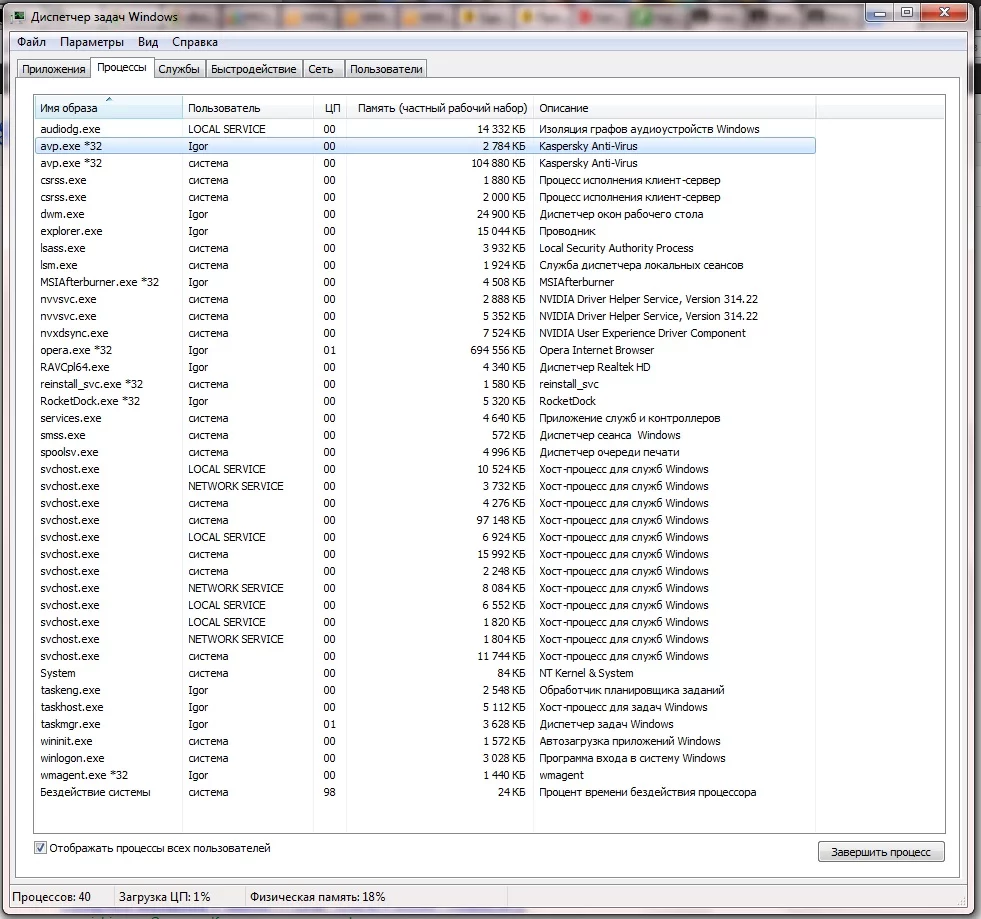Switch to the Службы tab
This screenshot has height=919, width=981.
tap(179, 69)
